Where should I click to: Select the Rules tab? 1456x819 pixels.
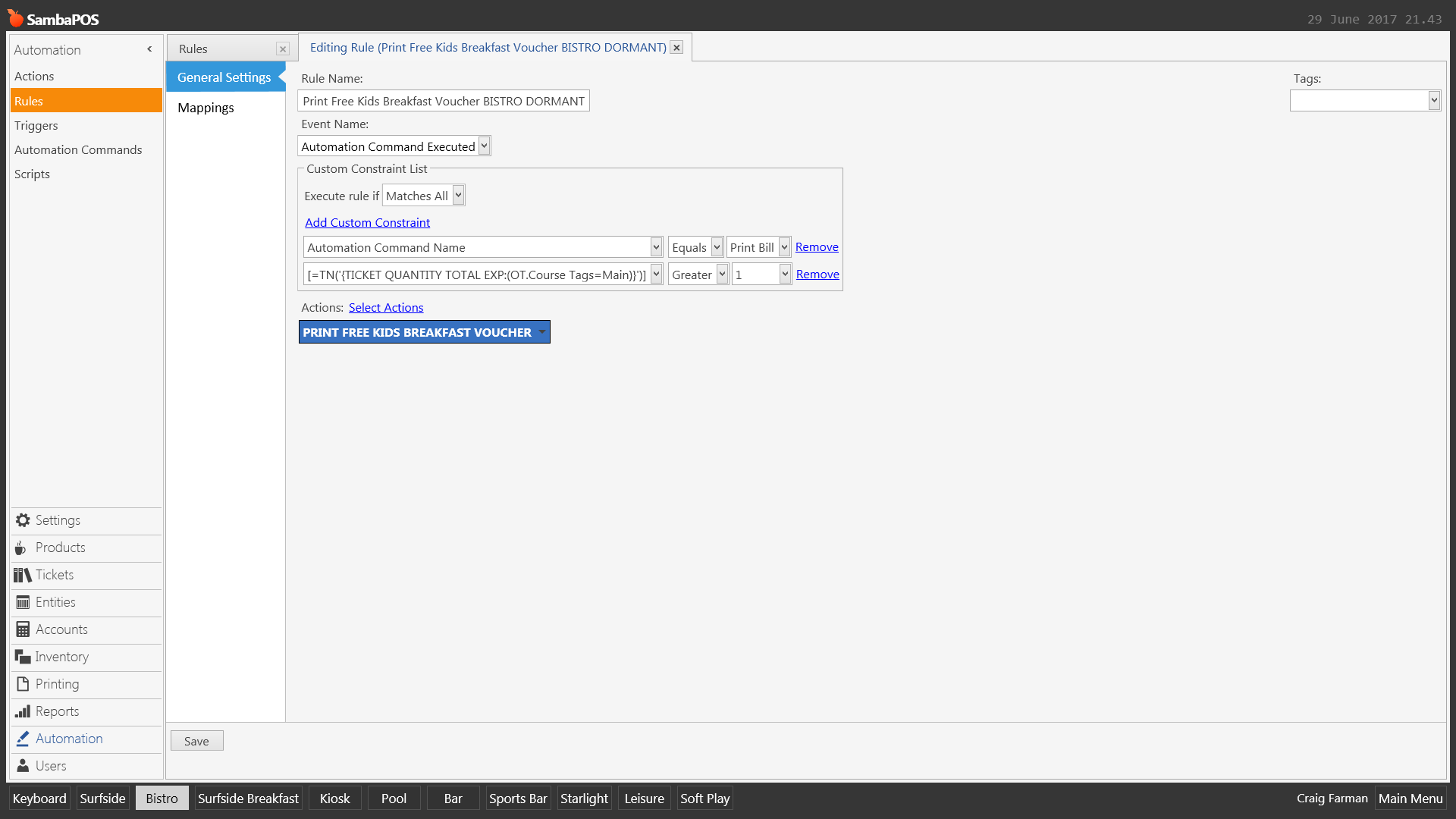(x=193, y=49)
